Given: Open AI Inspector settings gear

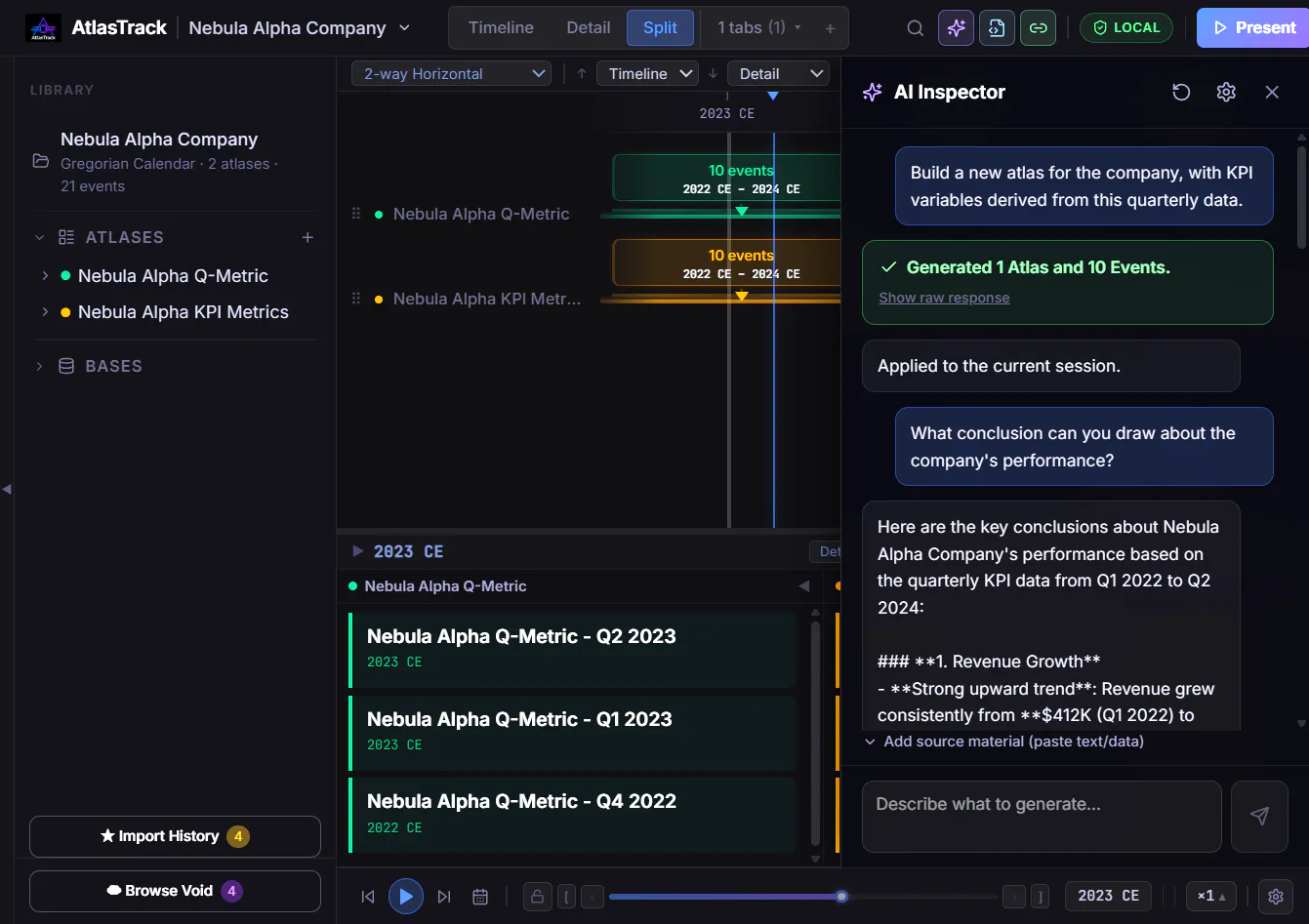Looking at the screenshot, I should [1226, 92].
